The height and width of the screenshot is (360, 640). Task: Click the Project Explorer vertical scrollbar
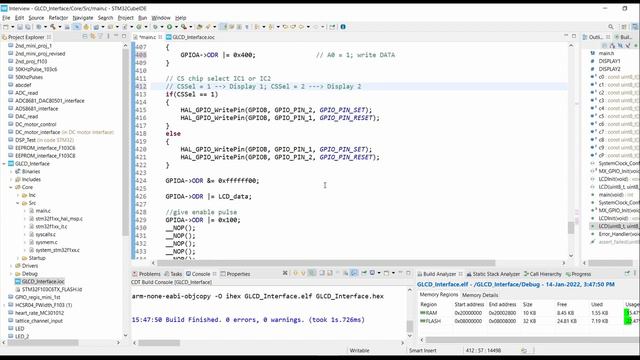click(x=125, y=143)
